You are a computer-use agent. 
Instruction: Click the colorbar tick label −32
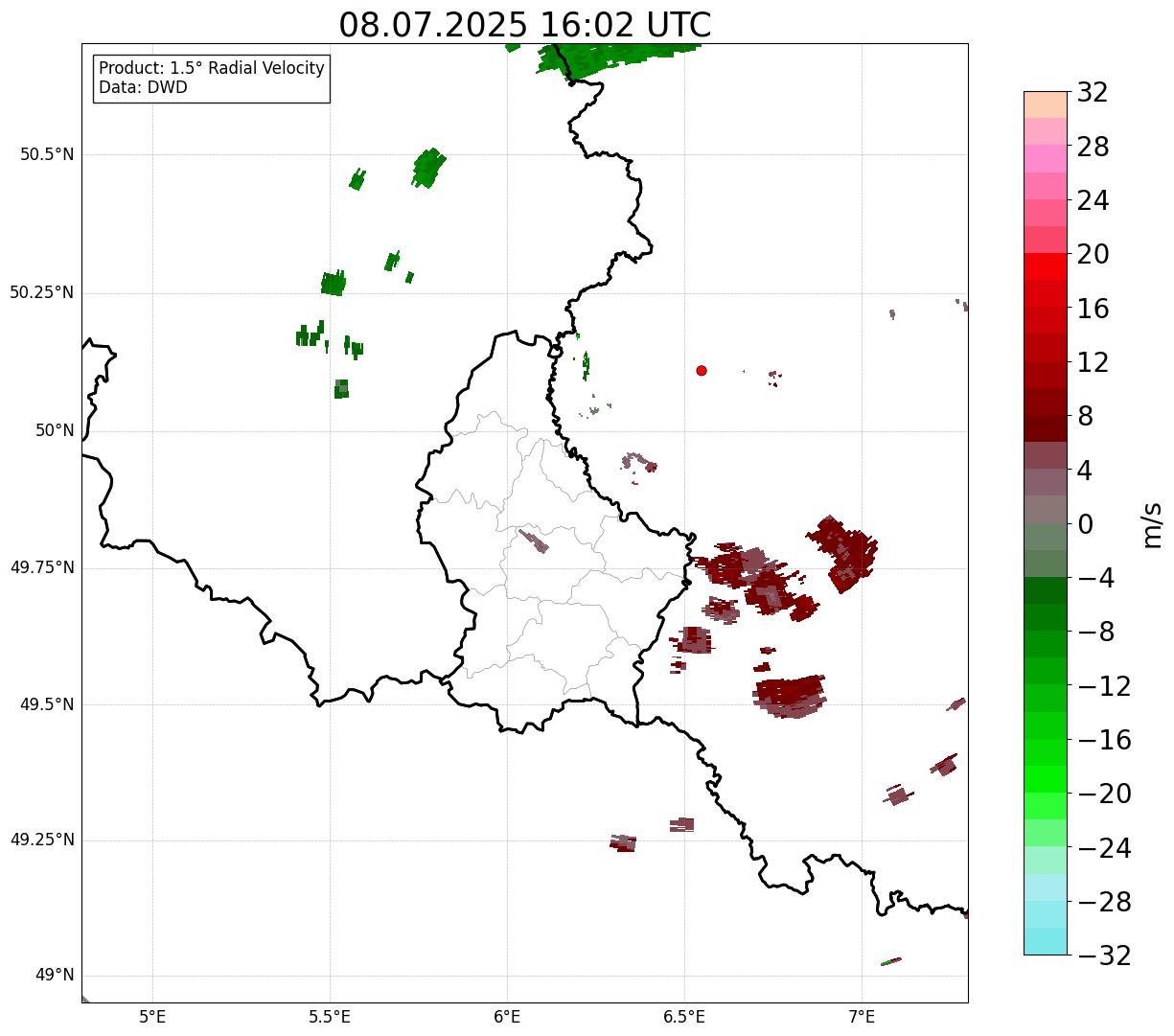[x=1104, y=955]
